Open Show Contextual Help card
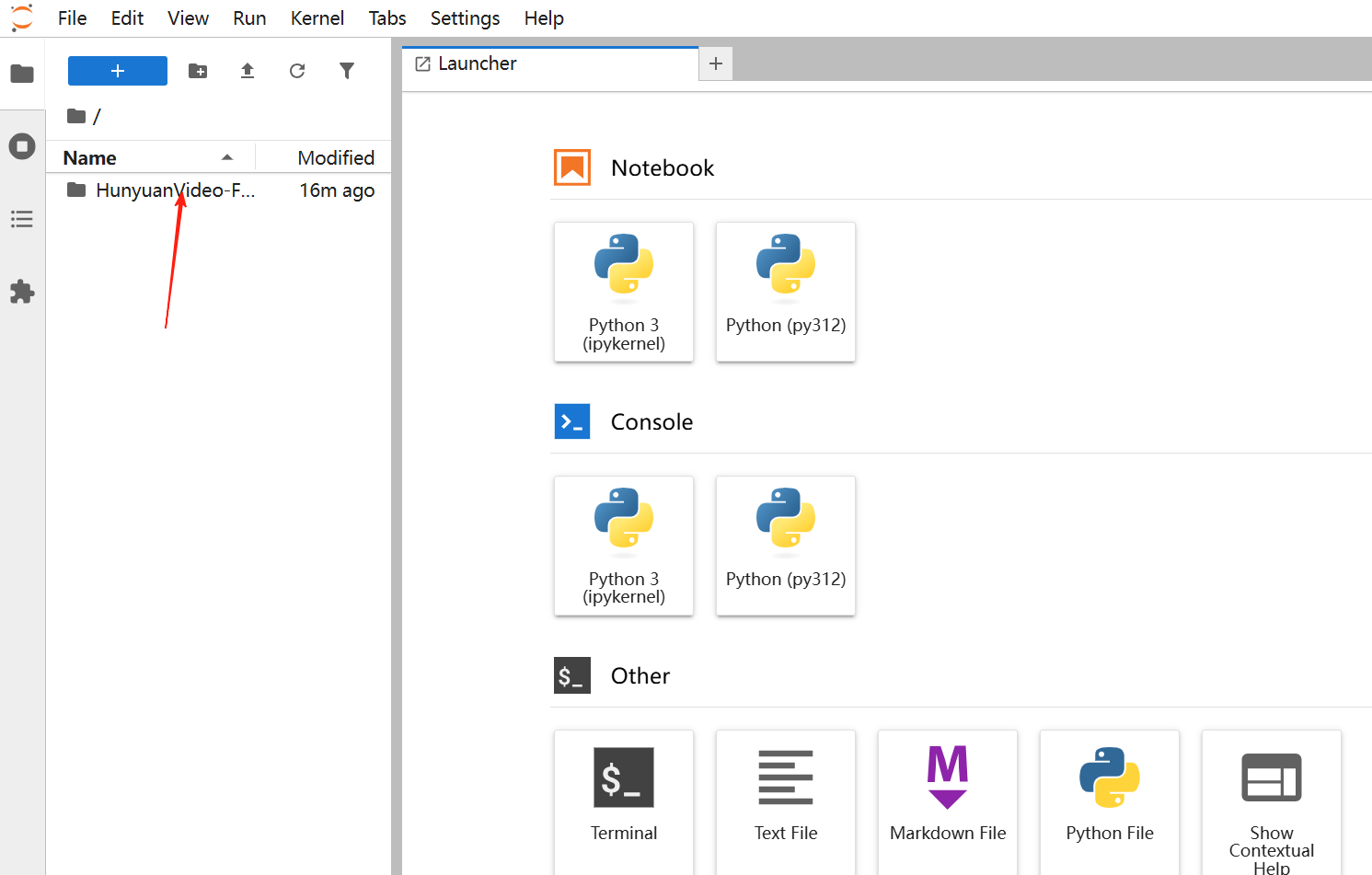This screenshot has width=1372, height=875. (1272, 800)
